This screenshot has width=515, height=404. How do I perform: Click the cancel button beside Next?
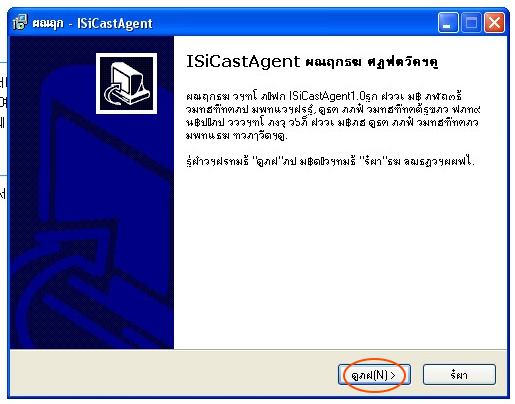click(459, 375)
